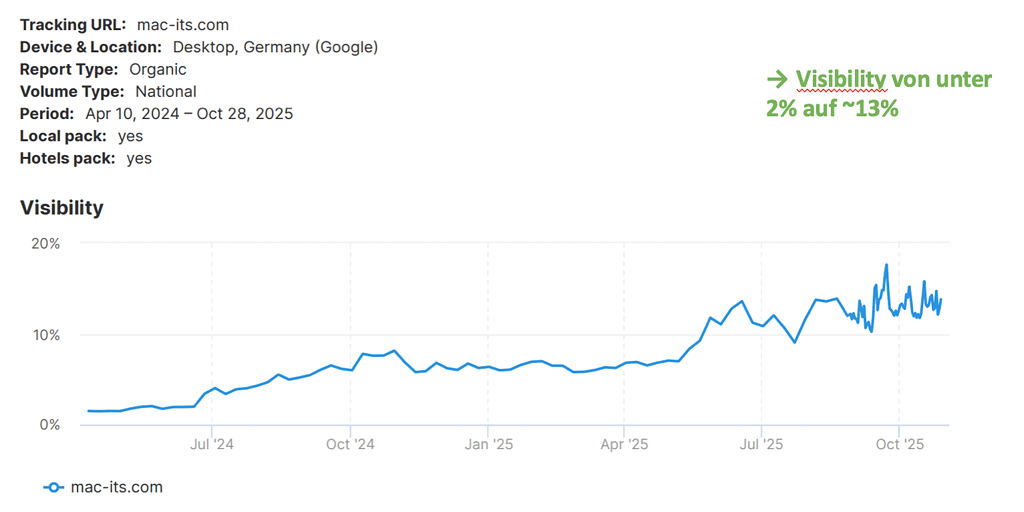Click the 10% y-axis label
Screen dimensions: 1024x512
47,334
